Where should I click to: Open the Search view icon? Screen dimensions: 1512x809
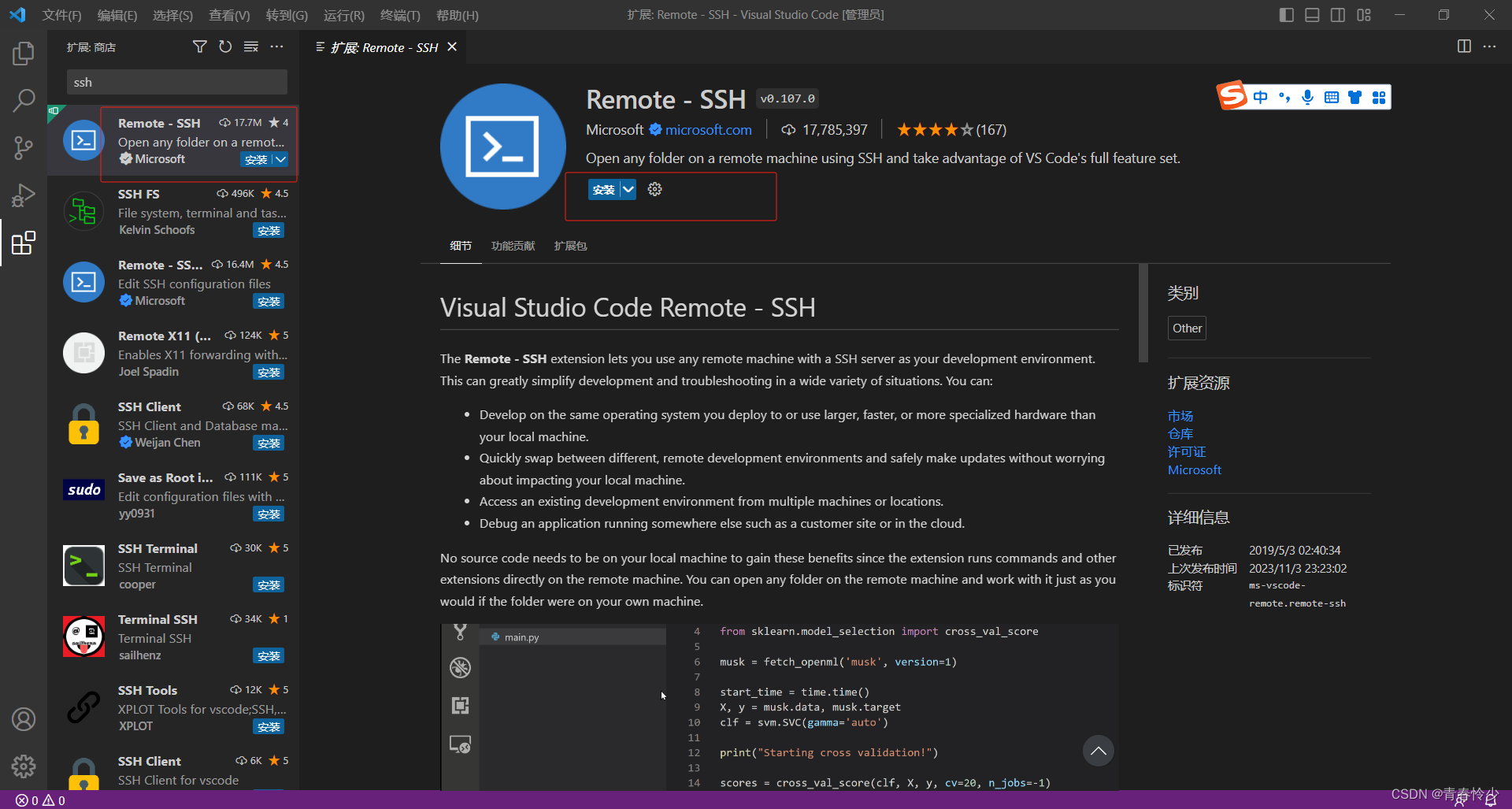point(24,101)
